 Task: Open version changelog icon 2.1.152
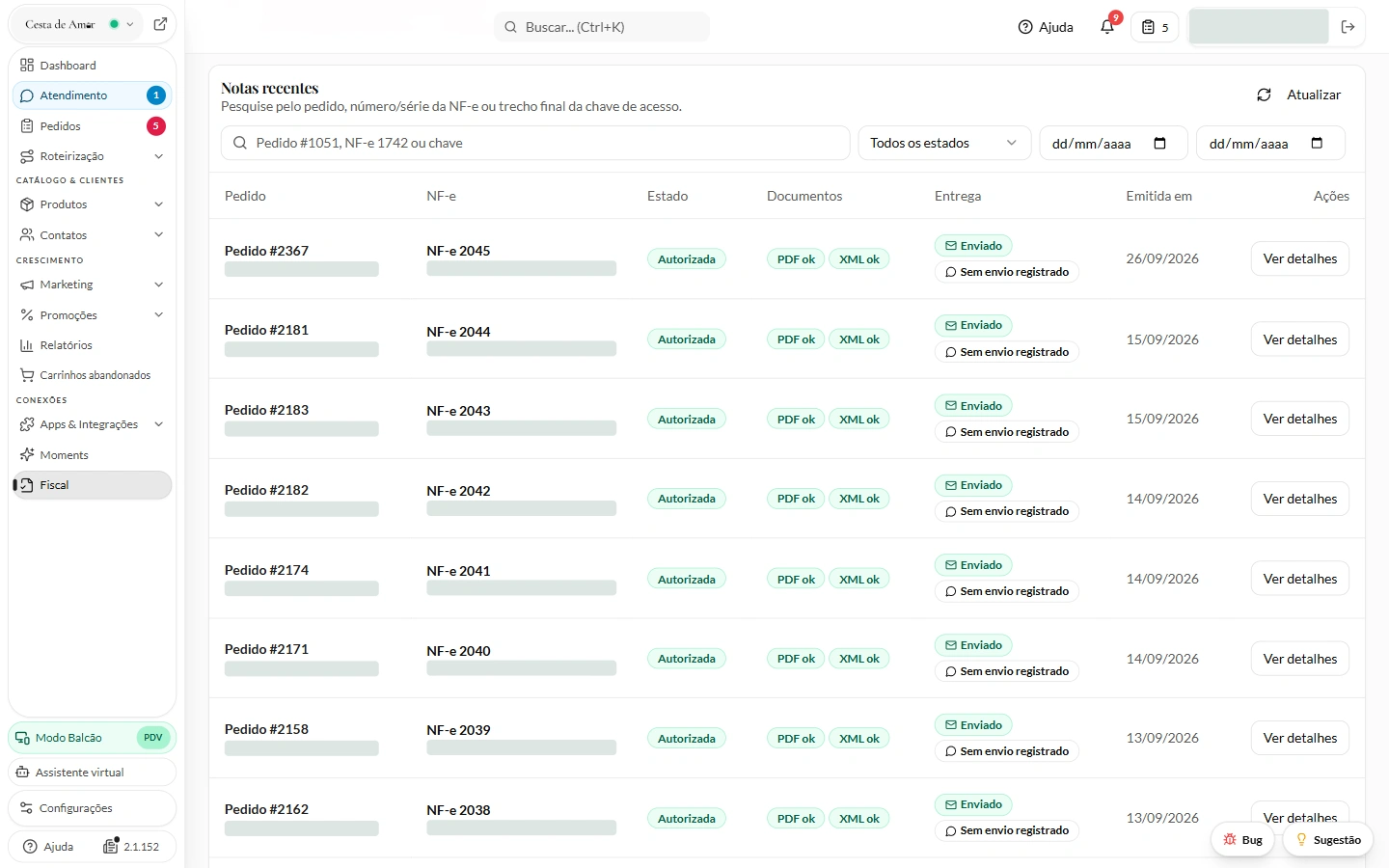(x=110, y=846)
